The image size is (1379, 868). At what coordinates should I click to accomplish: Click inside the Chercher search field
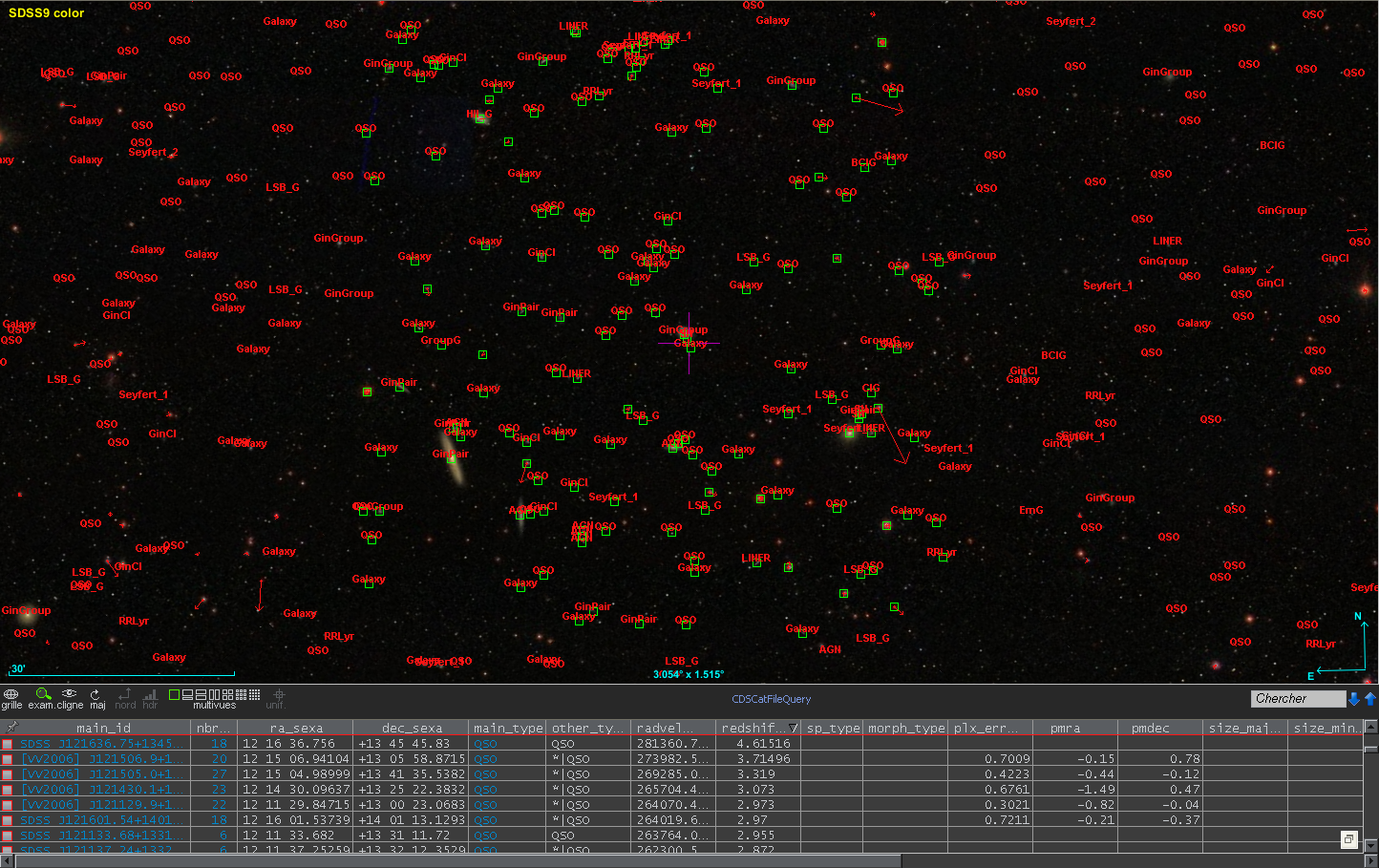click(x=1298, y=699)
